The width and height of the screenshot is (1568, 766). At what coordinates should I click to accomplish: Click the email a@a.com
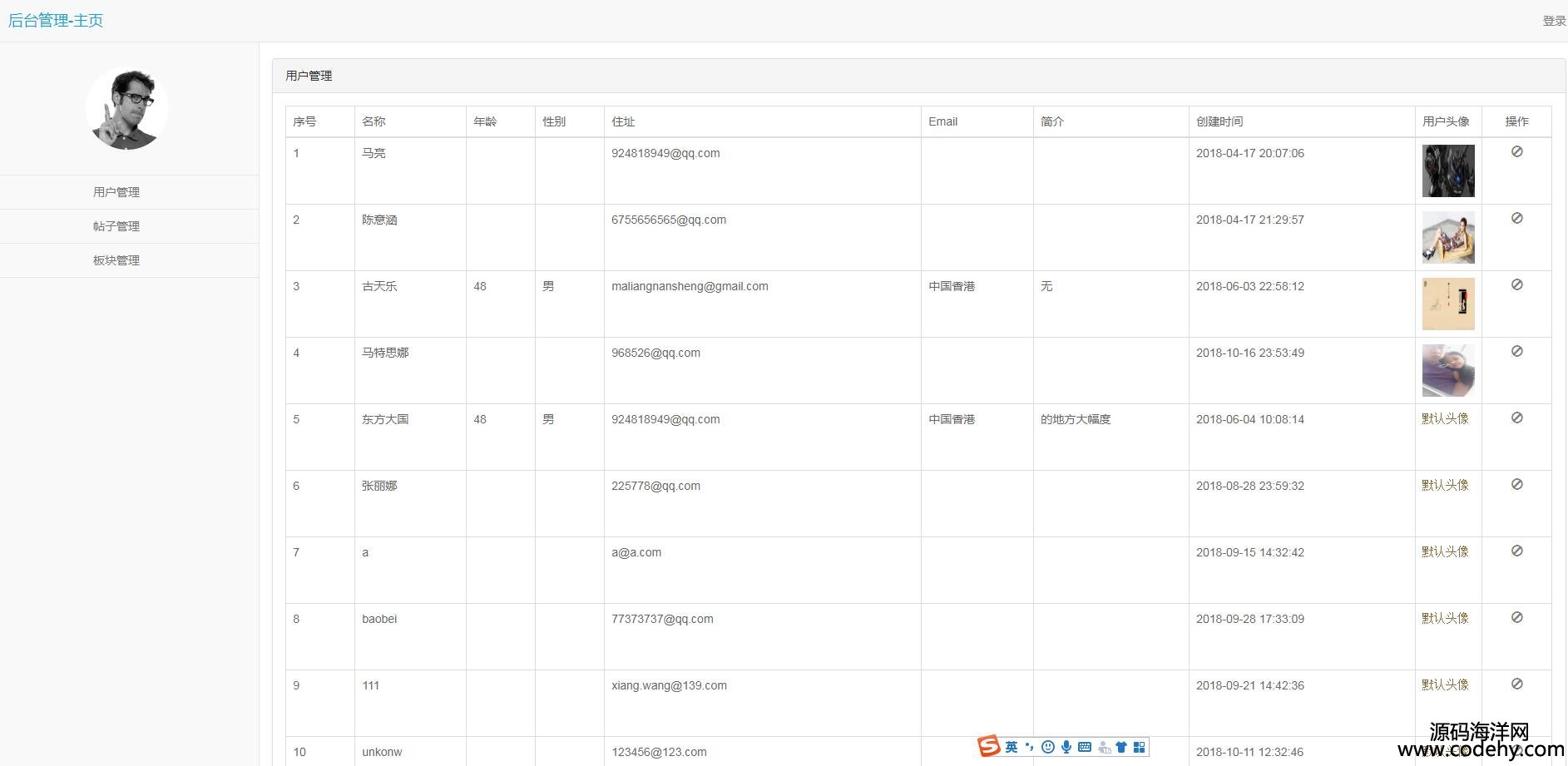(636, 552)
